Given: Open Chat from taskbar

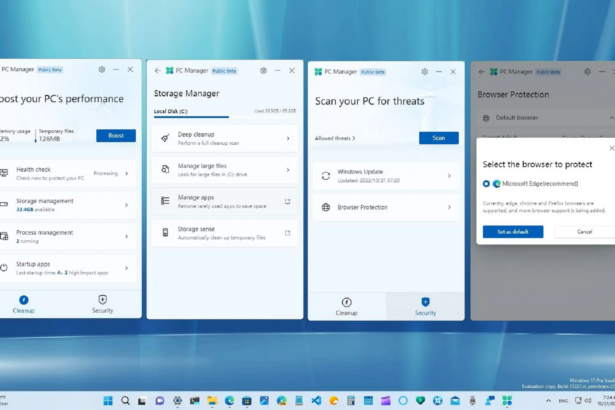Looking at the screenshot, I should (x=160, y=401).
